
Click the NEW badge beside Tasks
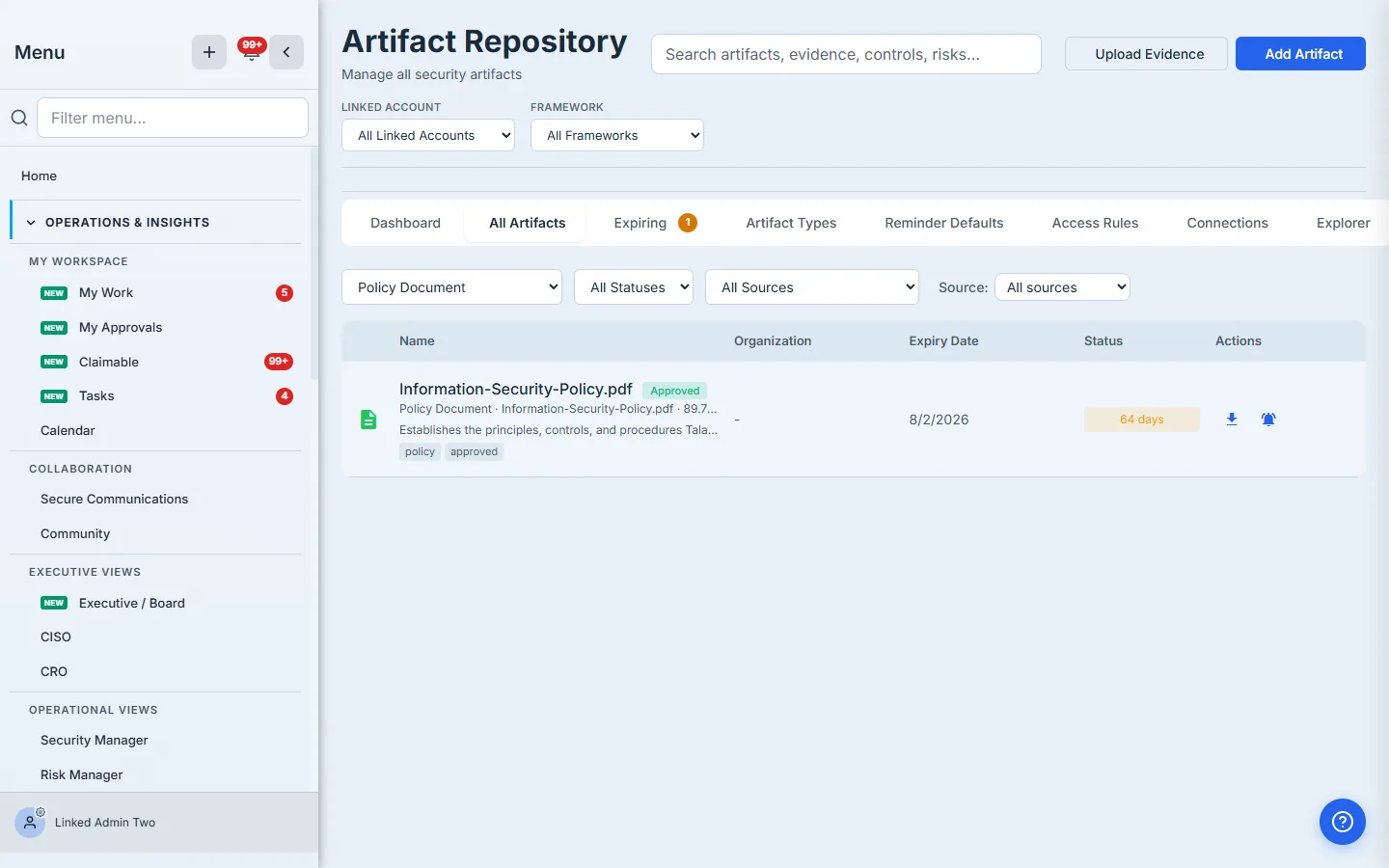pyautogui.click(x=54, y=396)
